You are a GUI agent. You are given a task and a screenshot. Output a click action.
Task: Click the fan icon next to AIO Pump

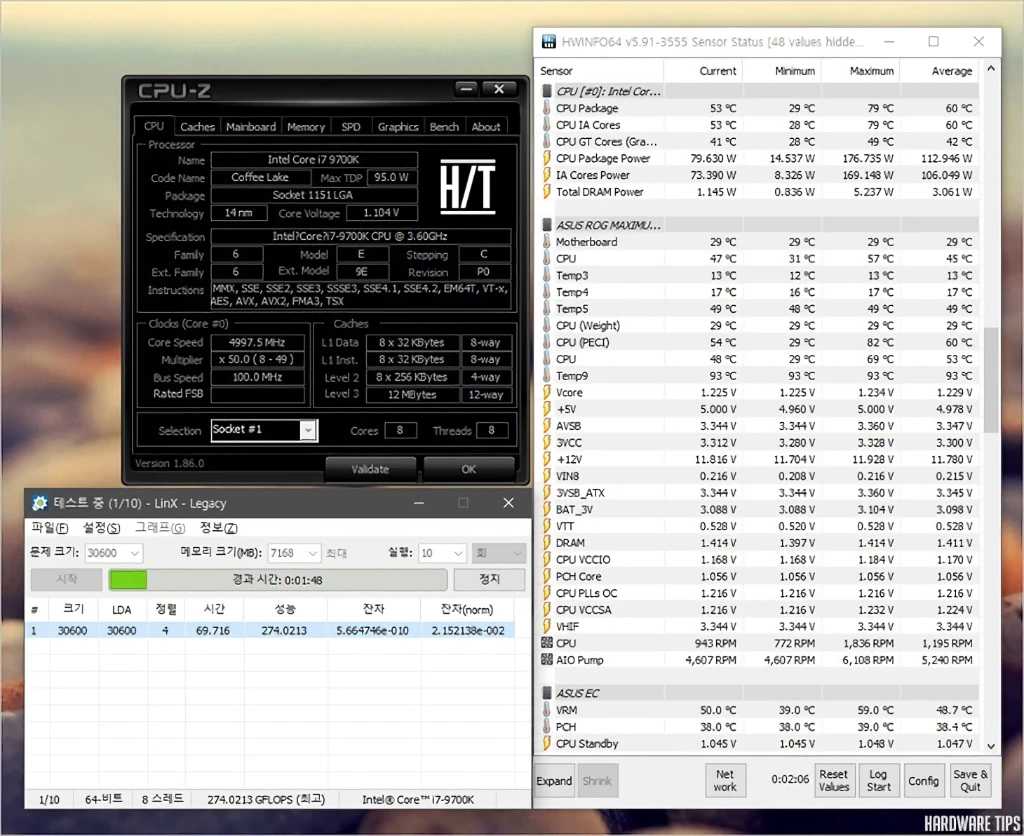(x=547, y=660)
